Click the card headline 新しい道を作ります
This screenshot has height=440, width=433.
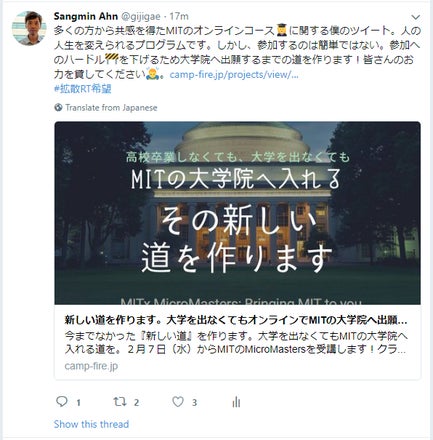click(x=236, y=320)
